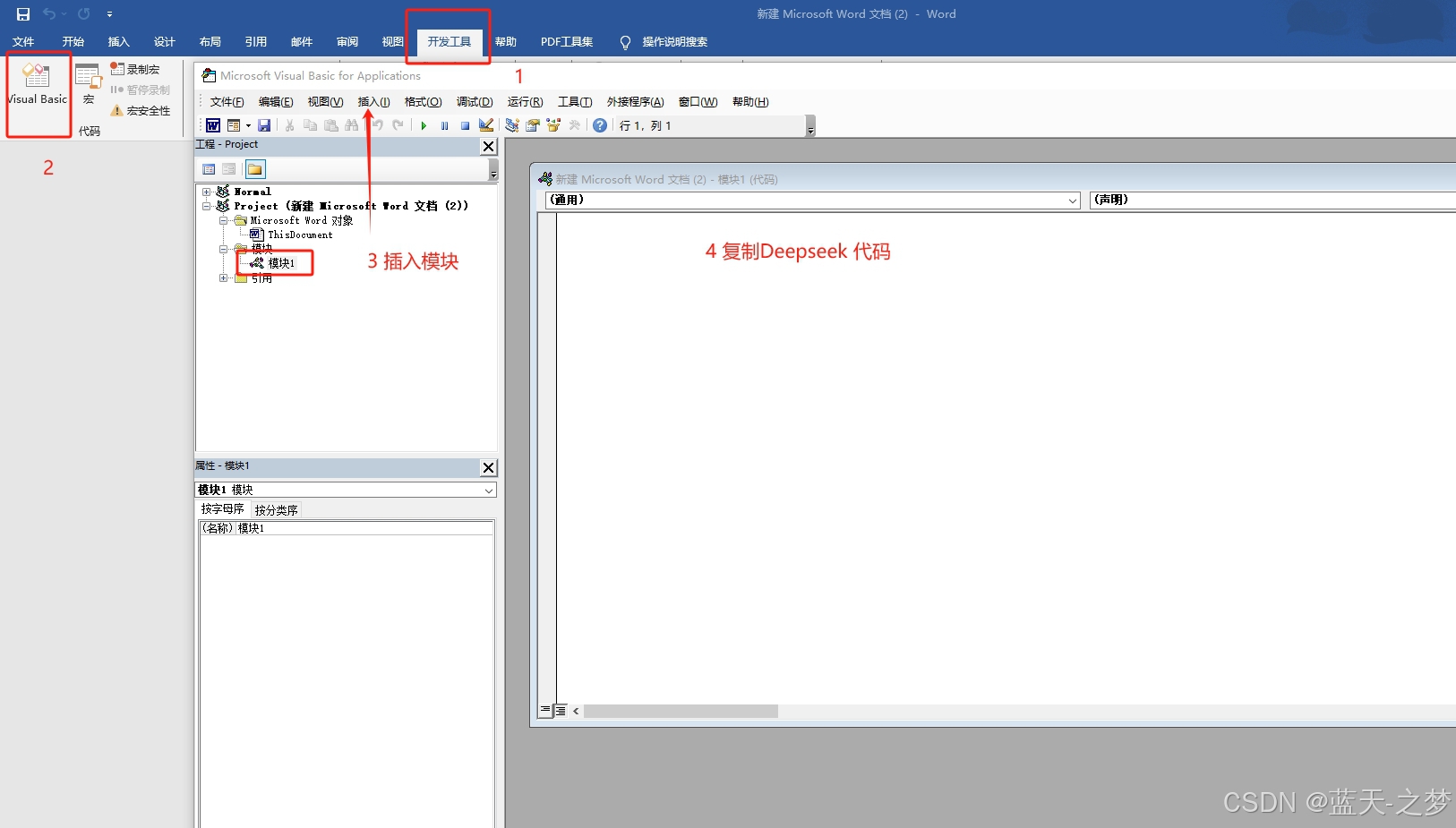Open the 窗口(W) menu in VBA editor
The height and width of the screenshot is (828, 1456).
pyautogui.click(x=698, y=102)
